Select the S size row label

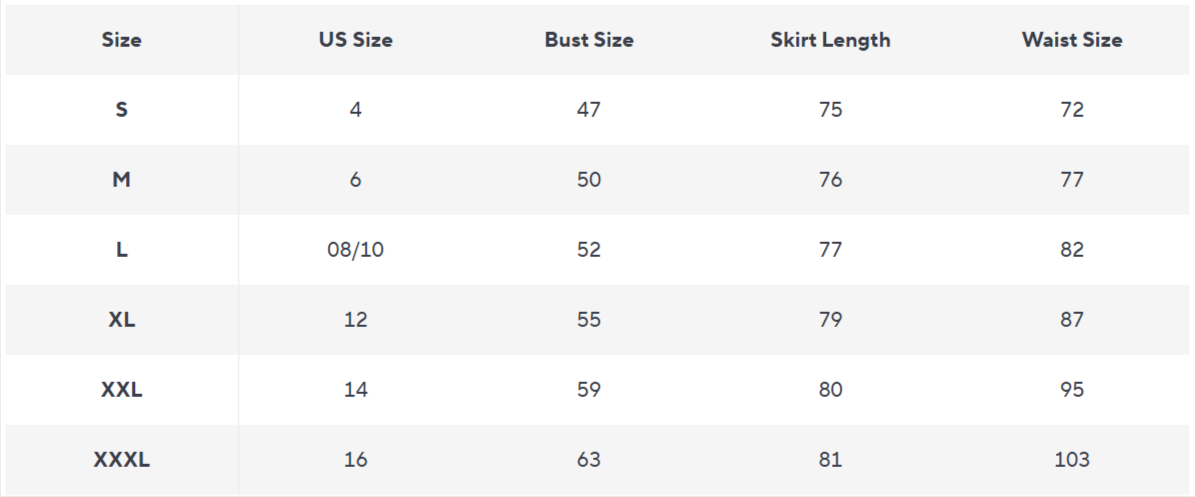pos(121,110)
